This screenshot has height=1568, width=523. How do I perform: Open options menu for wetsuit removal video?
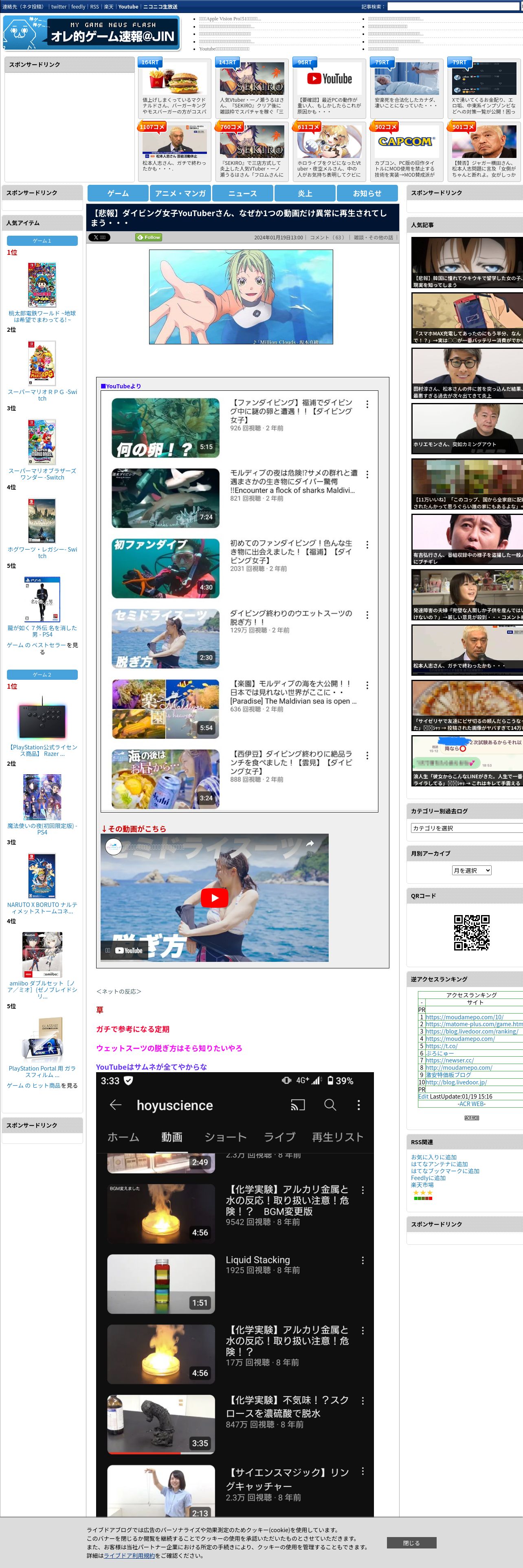point(367,615)
